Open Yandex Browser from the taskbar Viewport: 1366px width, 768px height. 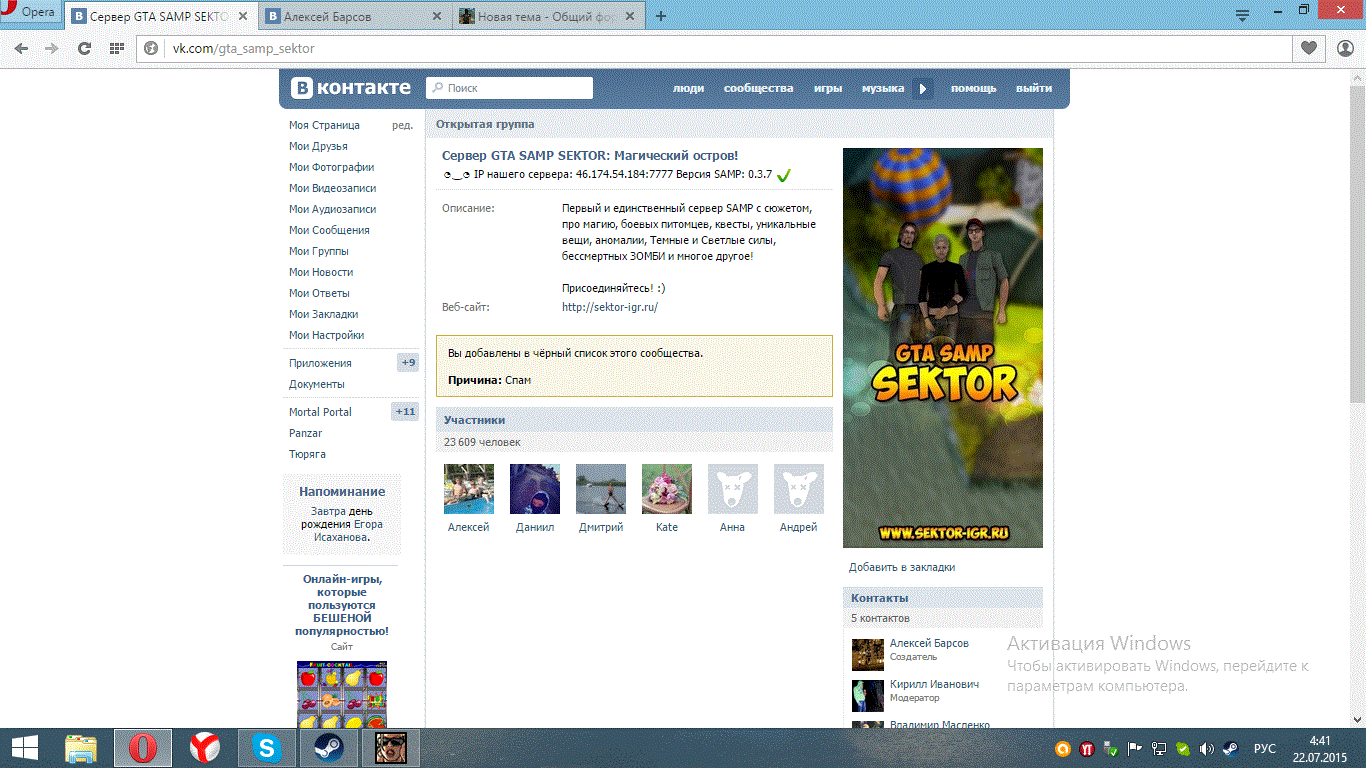point(206,748)
